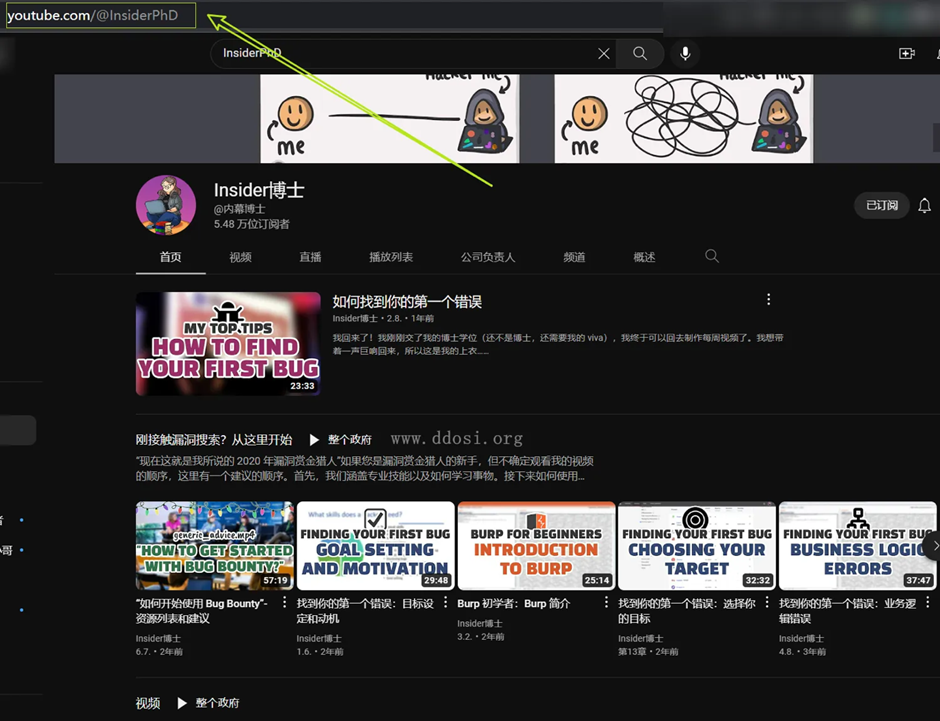Open the title Burp 初学者：Burp 简介

(514, 604)
